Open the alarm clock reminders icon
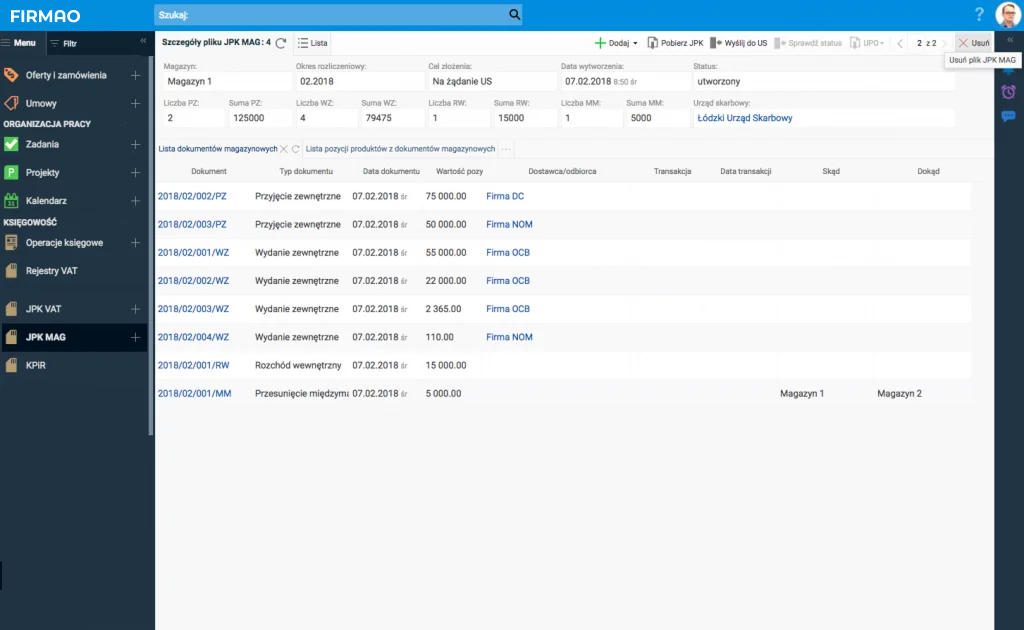Image resolution: width=1024 pixels, height=630 pixels. pyautogui.click(x=1008, y=92)
